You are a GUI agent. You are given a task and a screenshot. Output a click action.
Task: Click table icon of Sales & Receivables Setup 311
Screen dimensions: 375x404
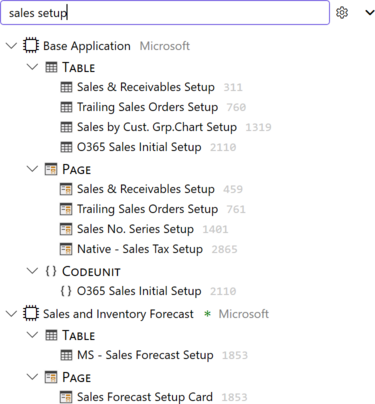[x=66, y=87]
